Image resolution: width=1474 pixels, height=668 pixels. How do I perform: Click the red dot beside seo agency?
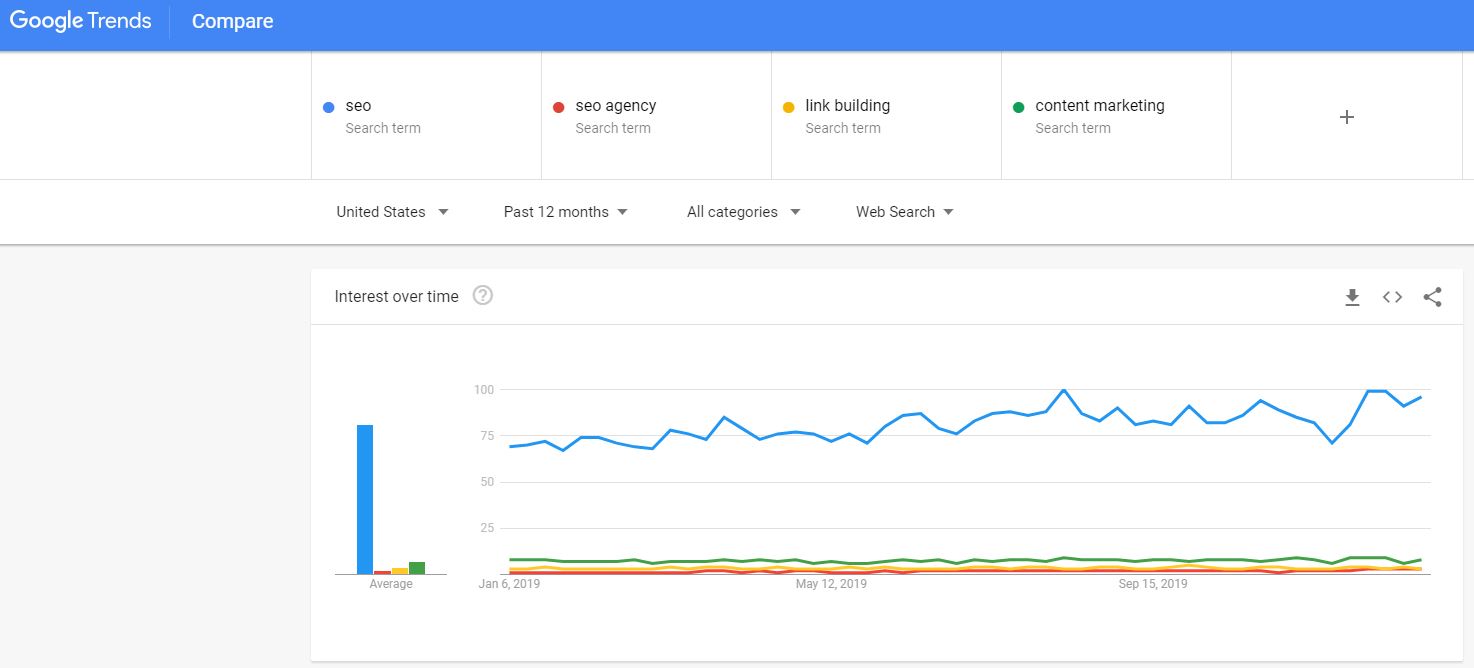[x=558, y=107]
